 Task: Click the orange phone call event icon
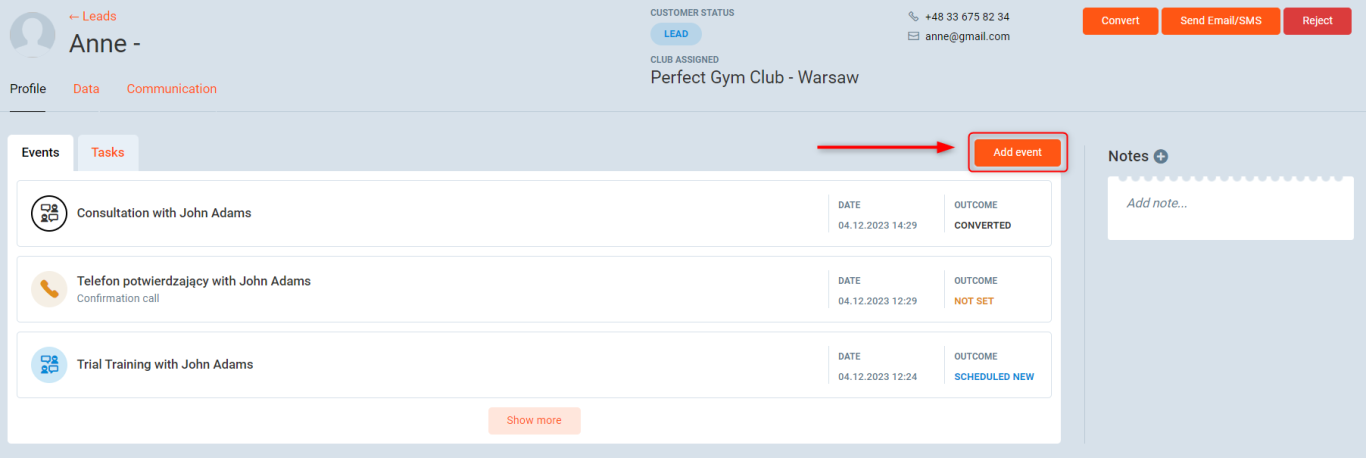[49, 289]
